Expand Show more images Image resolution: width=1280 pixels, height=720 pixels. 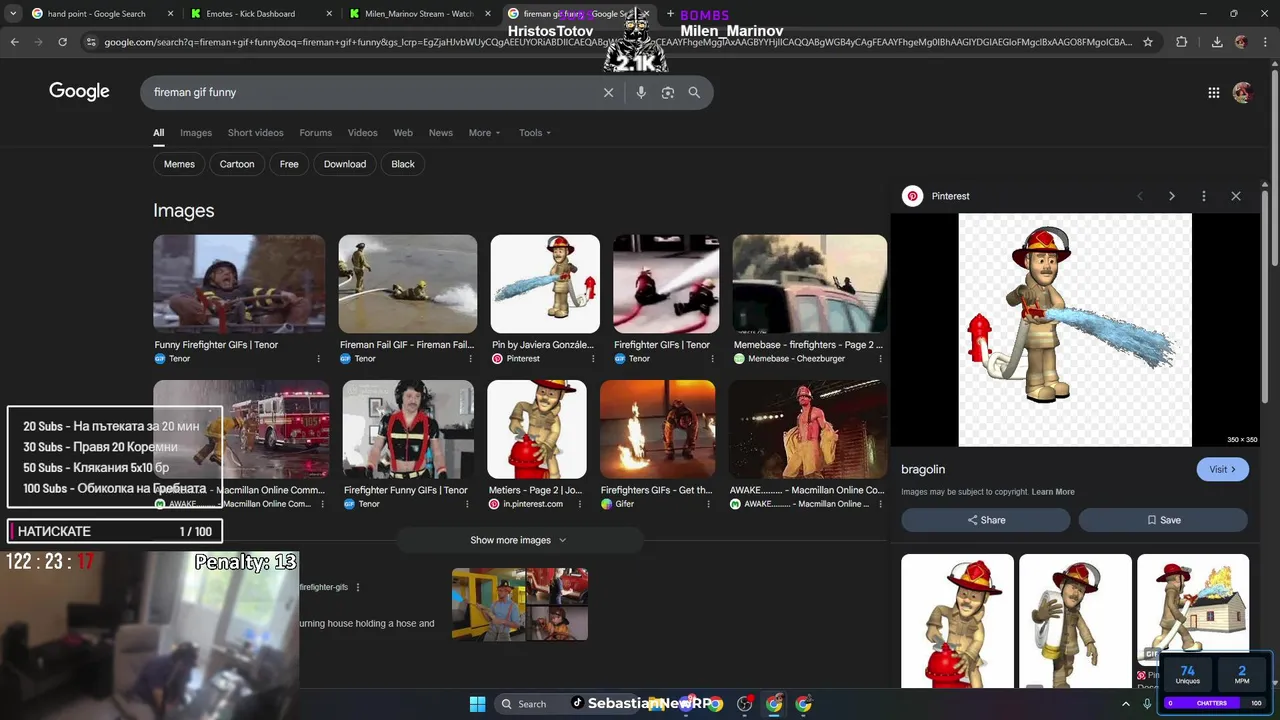(518, 540)
